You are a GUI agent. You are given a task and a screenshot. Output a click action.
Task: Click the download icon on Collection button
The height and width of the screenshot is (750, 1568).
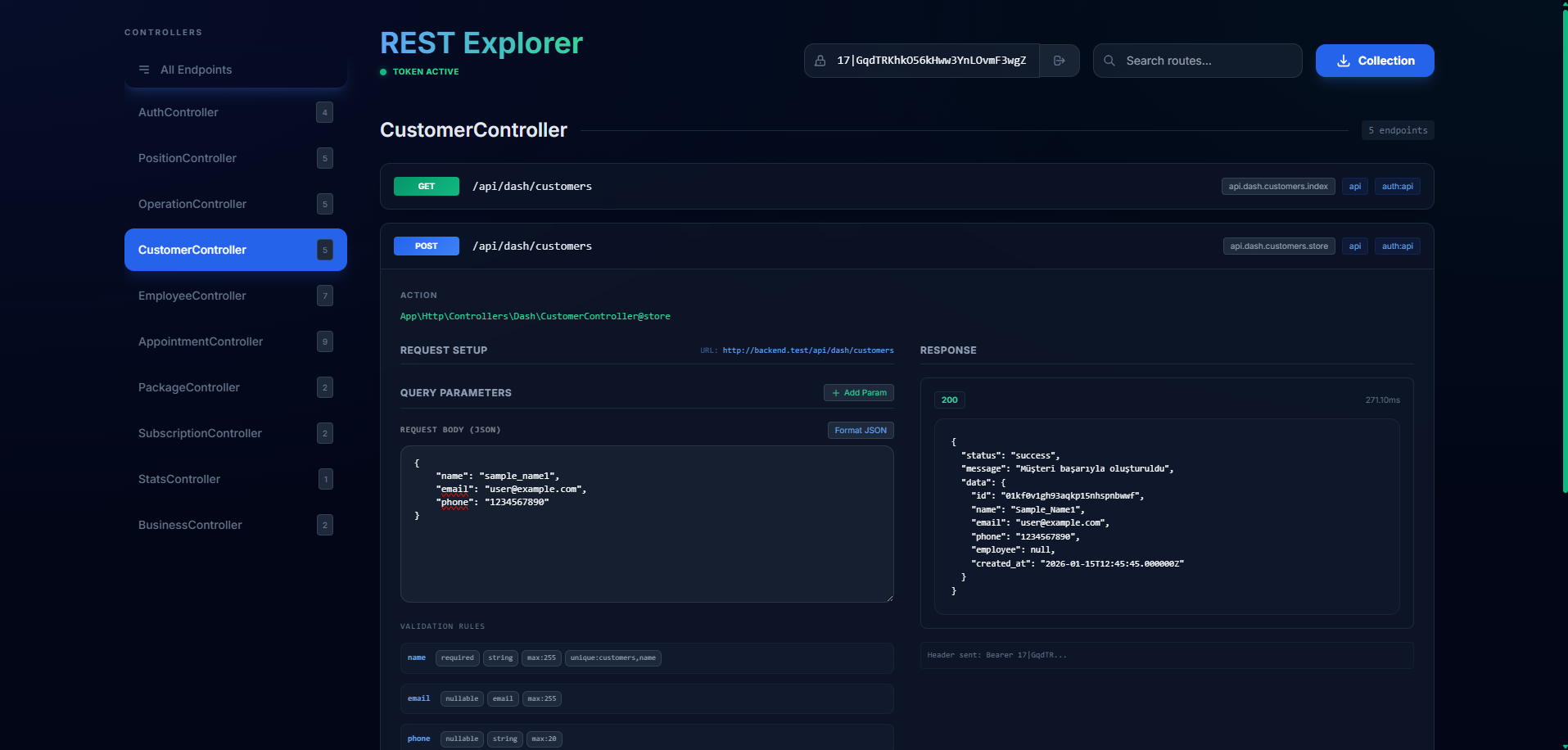click(x=1343, y=61)
